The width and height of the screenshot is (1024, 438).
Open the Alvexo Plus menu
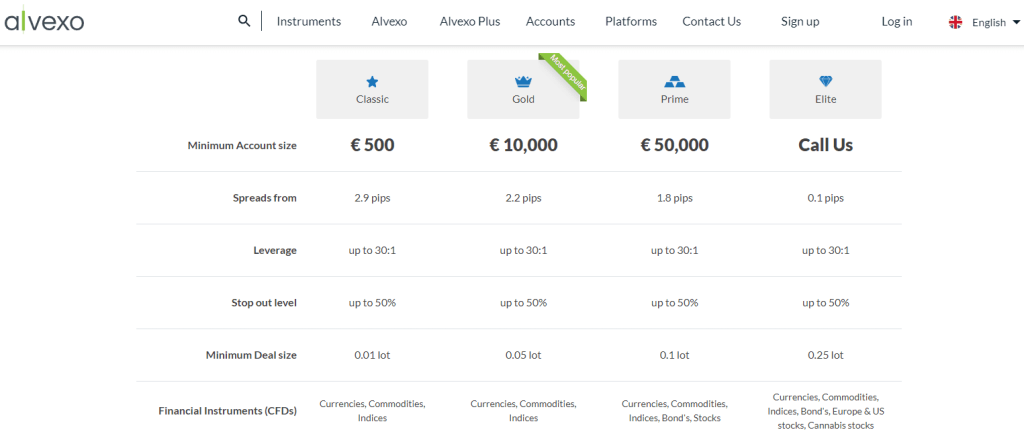tap(470, 22)
